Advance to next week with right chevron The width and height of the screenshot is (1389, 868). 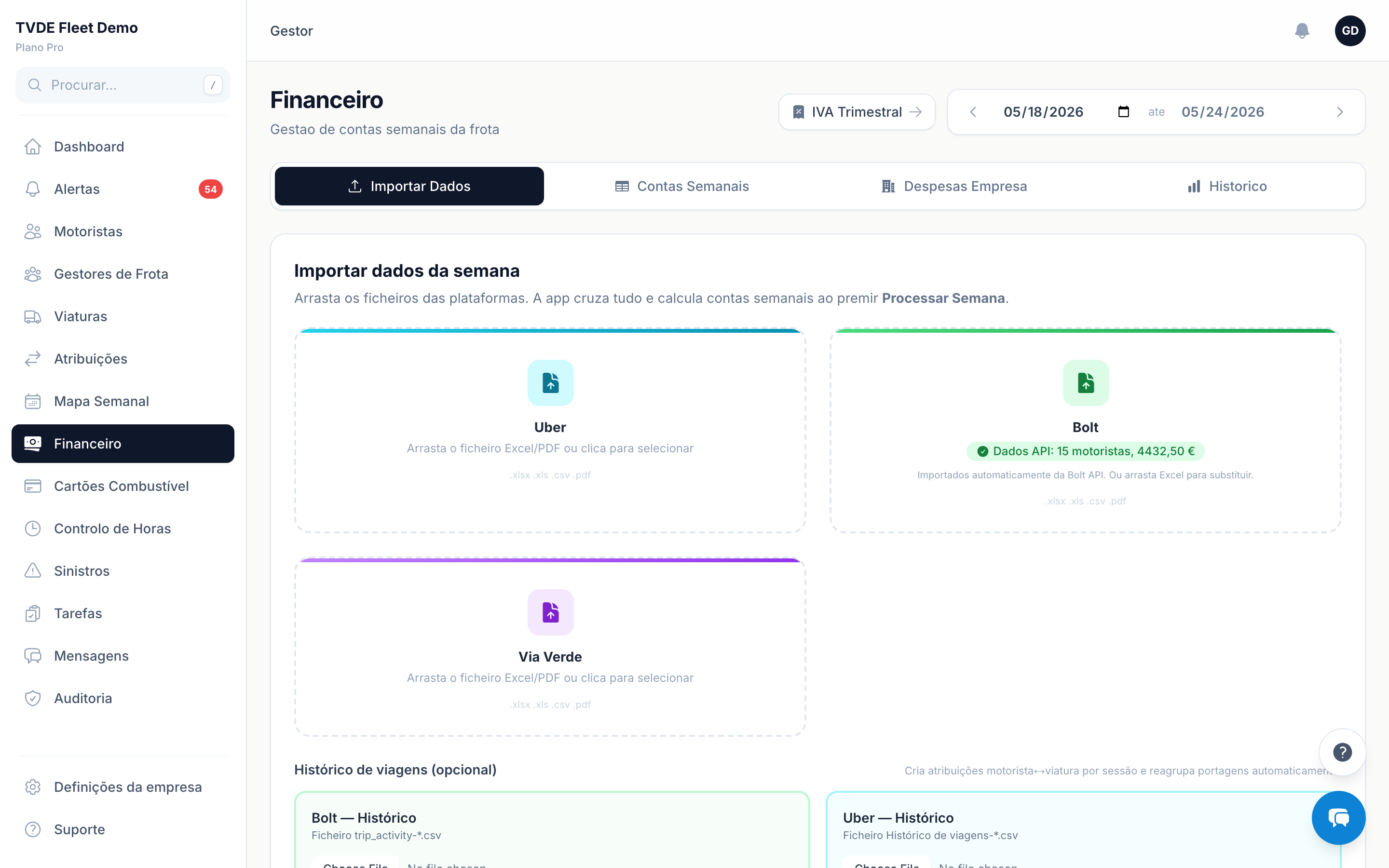click(x=1340, y=112)
